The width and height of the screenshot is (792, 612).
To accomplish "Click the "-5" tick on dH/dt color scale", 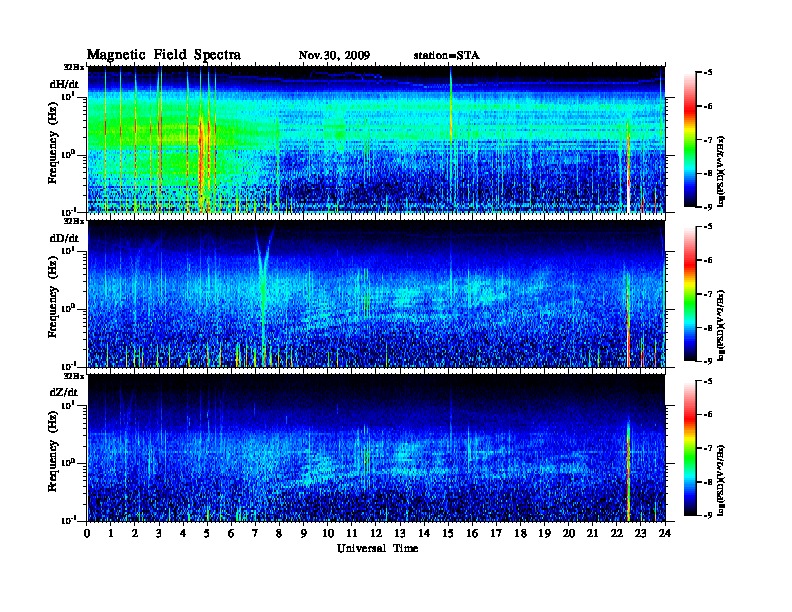I will point(706,73).
